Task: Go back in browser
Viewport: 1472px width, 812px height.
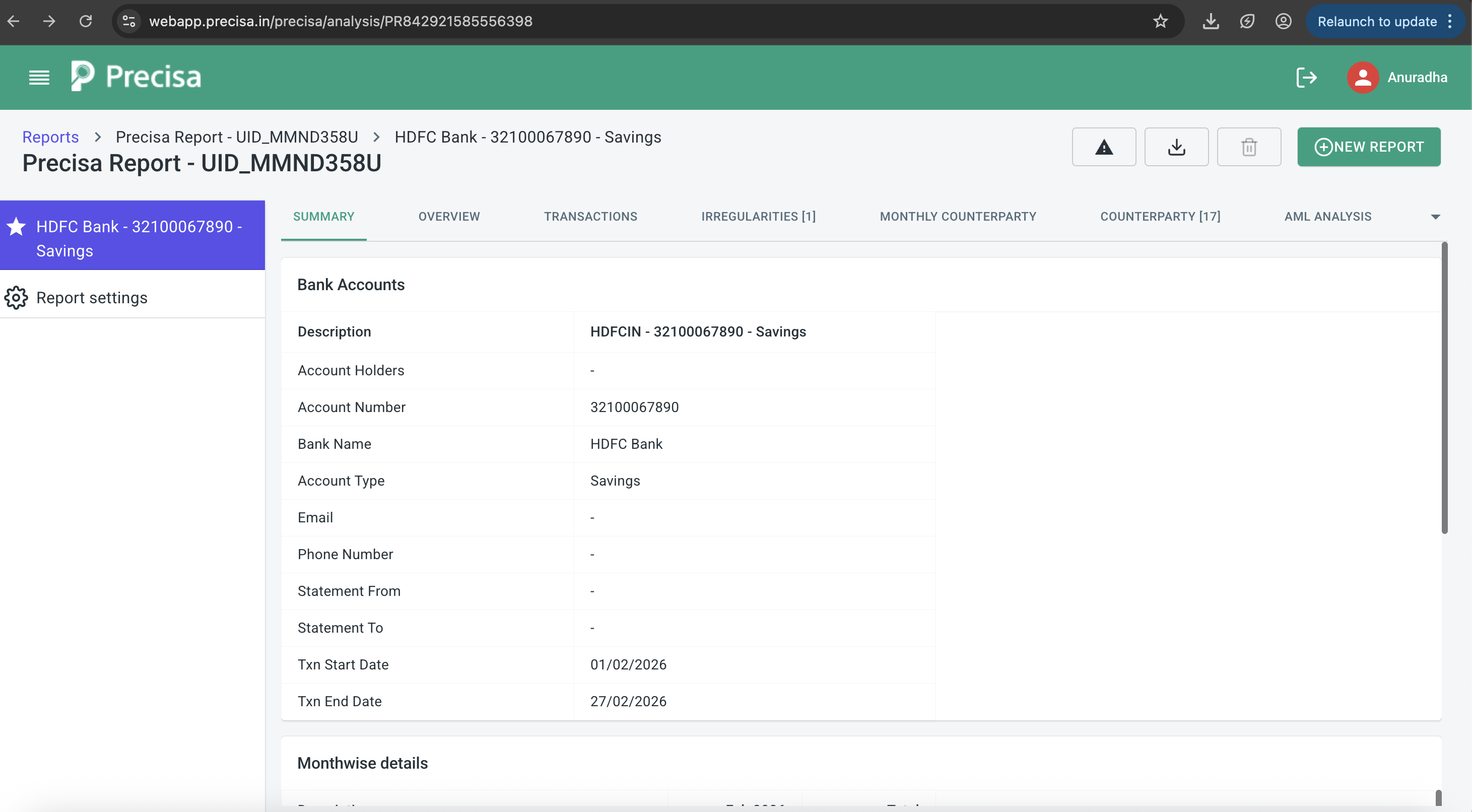Action: (x=14, y=21)
